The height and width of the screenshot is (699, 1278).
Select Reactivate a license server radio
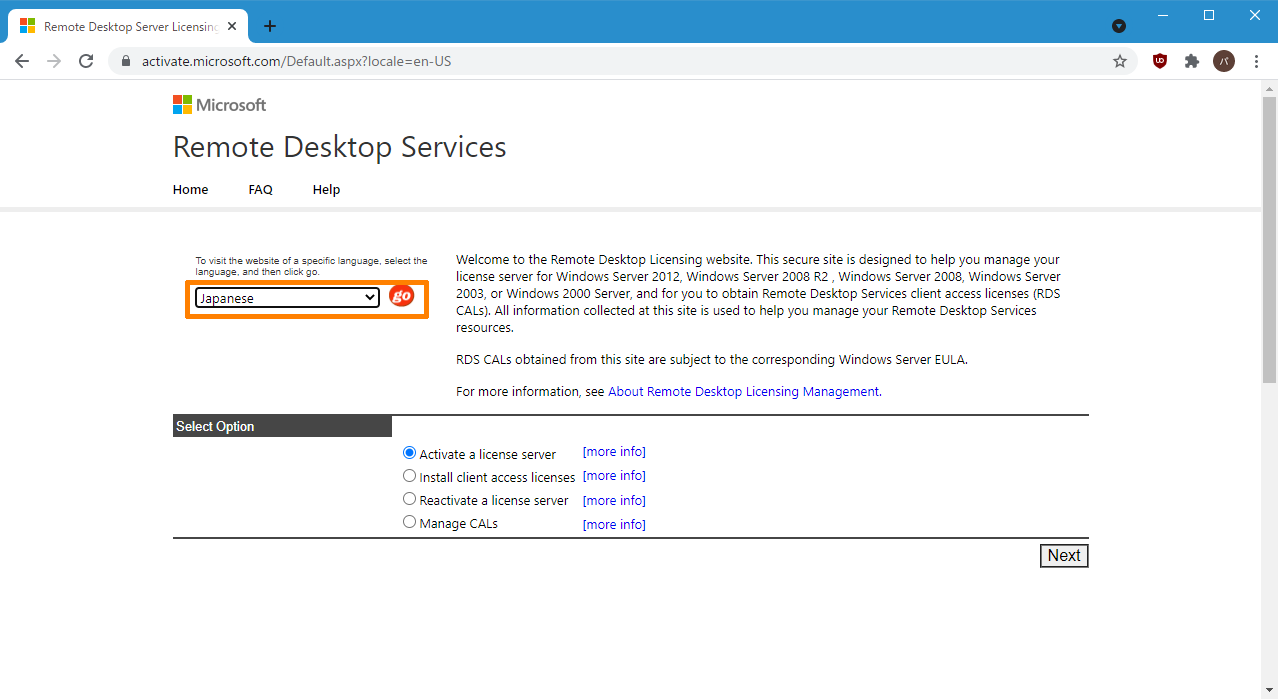(x=409, y=499)
